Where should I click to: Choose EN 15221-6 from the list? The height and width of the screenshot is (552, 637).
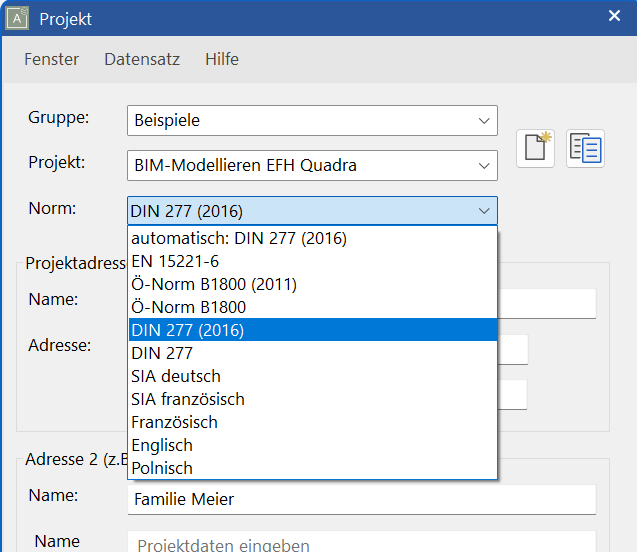point(176,261)
